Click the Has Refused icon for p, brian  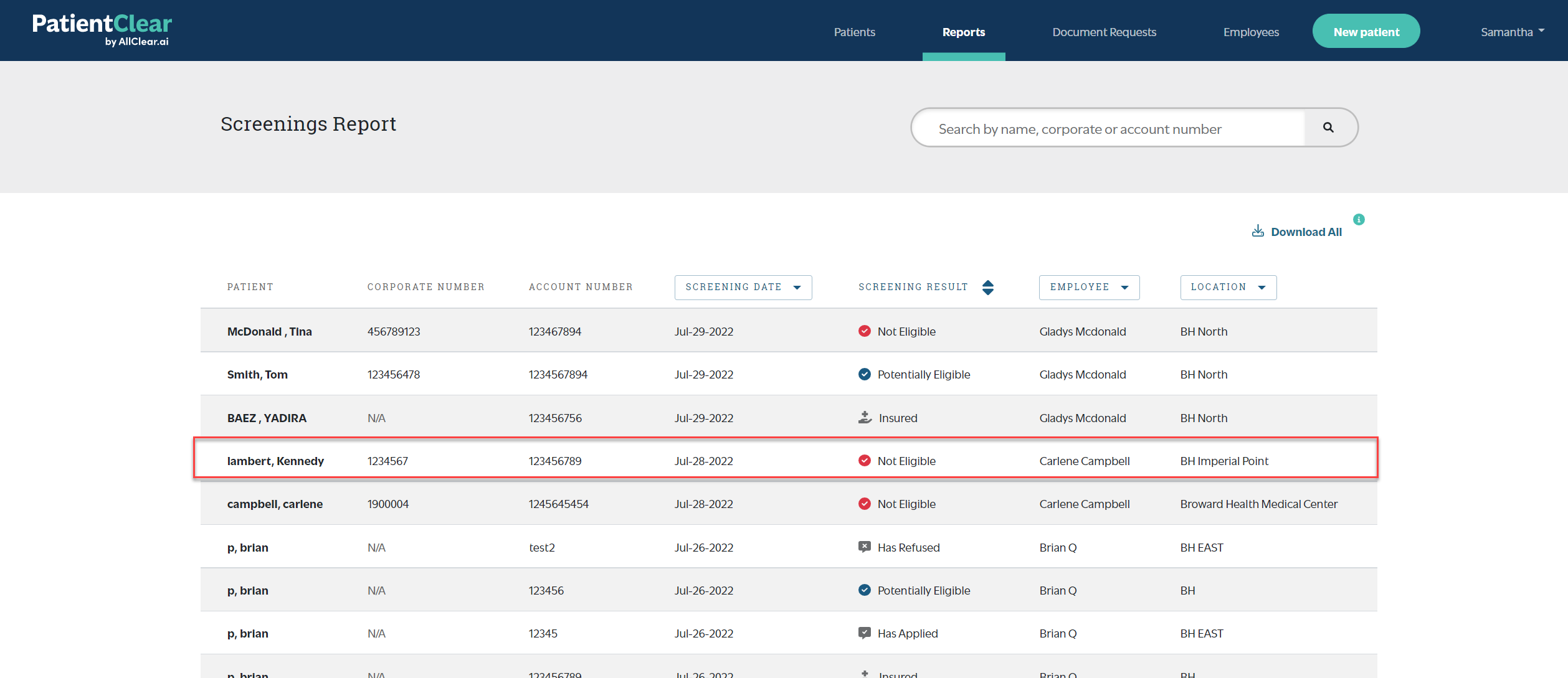click(x=864, y=547)
